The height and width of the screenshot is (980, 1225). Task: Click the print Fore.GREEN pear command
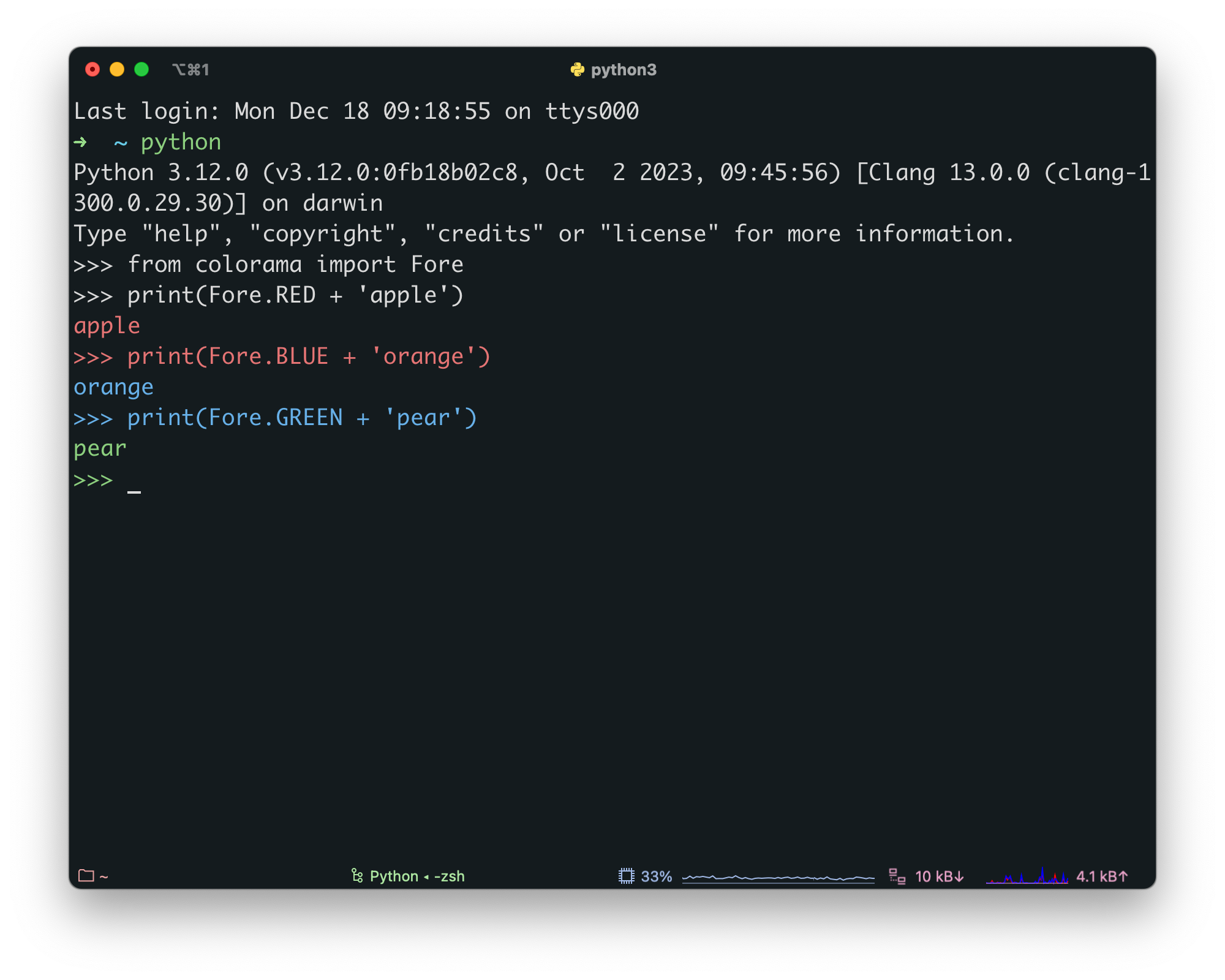(275, 418)
